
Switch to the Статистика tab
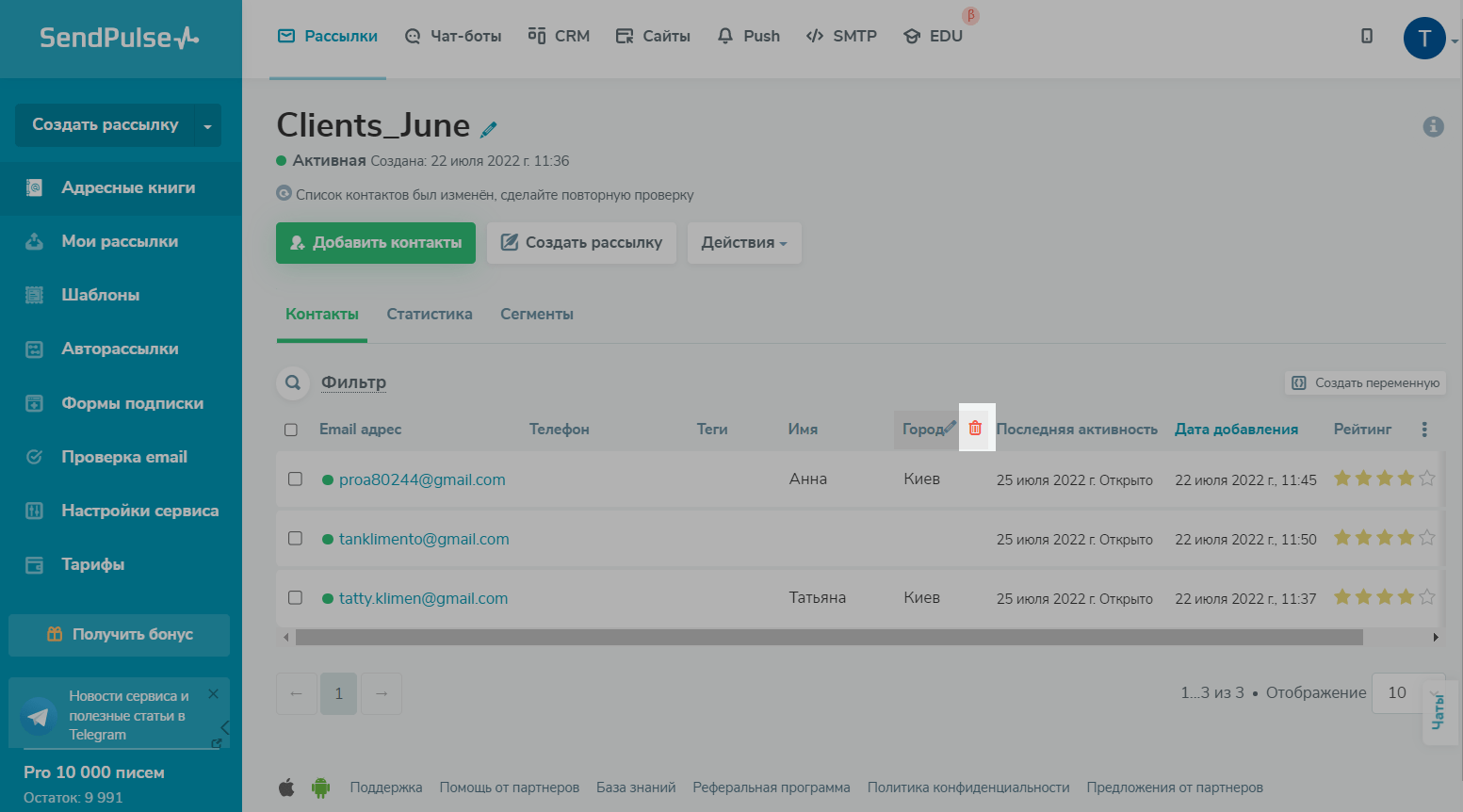(x=430, y=315)
